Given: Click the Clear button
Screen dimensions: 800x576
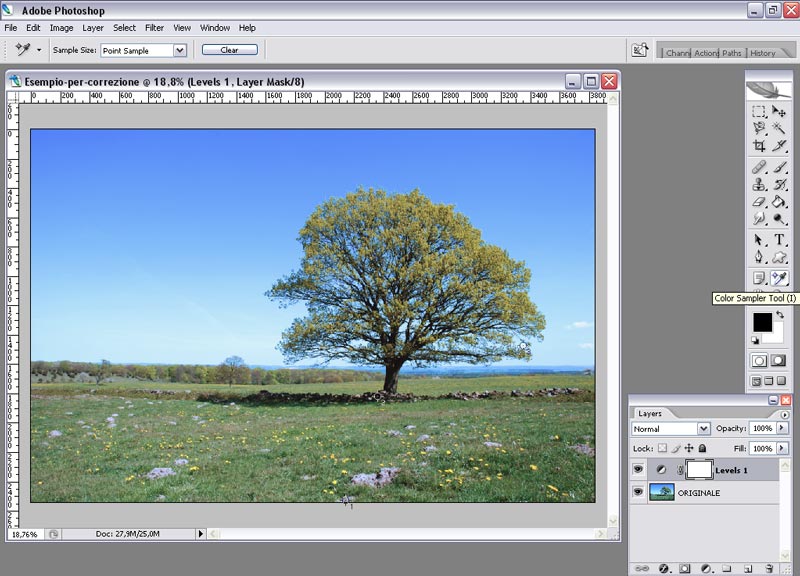Looking at the screenshot, I should coord(229,50).
